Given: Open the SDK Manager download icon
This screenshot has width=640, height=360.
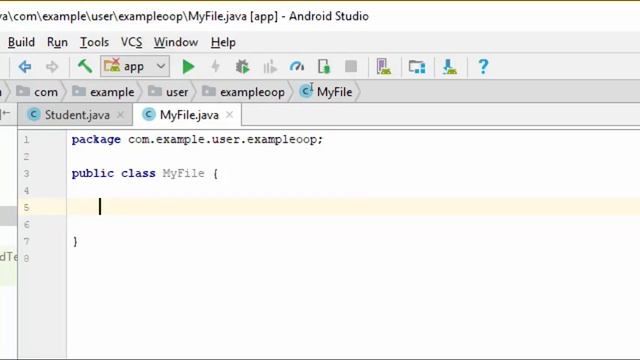Looking at the screenshot, I should [450, 67].
